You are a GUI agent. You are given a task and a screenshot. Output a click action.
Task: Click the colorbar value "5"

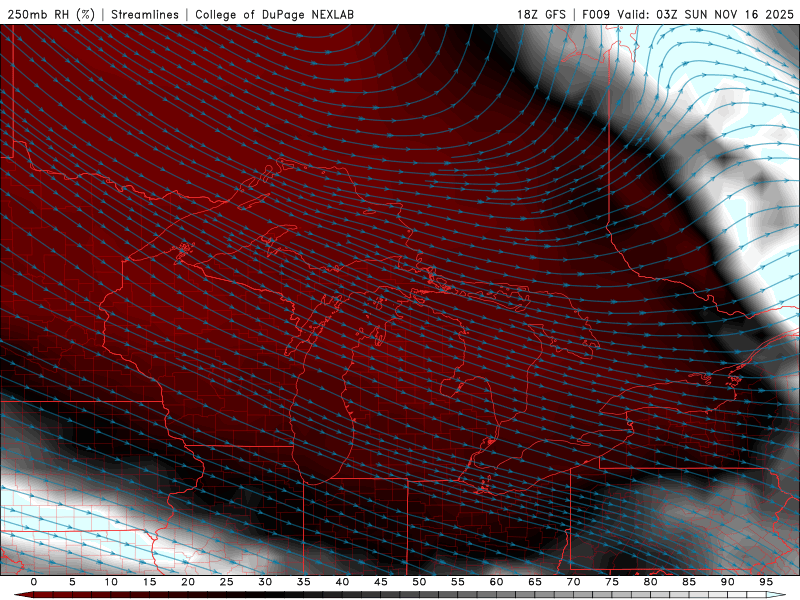(x=72, y=582)
